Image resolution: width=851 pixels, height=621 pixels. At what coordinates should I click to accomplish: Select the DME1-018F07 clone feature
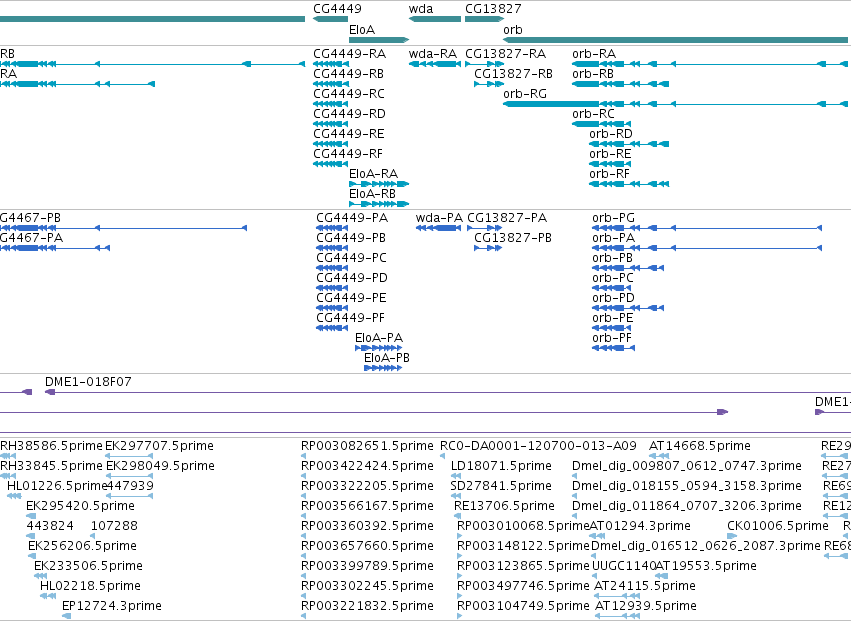tap(448, 392)
